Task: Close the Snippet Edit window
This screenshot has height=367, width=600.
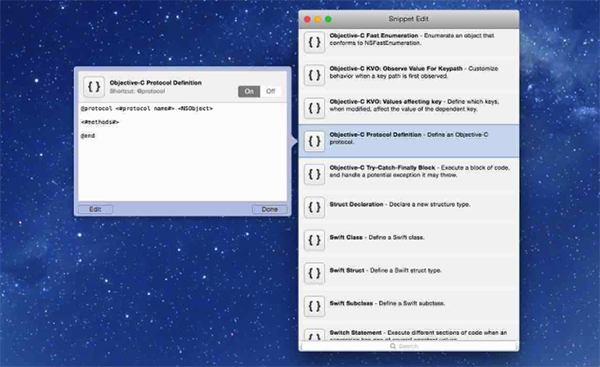Action: coord(307,19)
